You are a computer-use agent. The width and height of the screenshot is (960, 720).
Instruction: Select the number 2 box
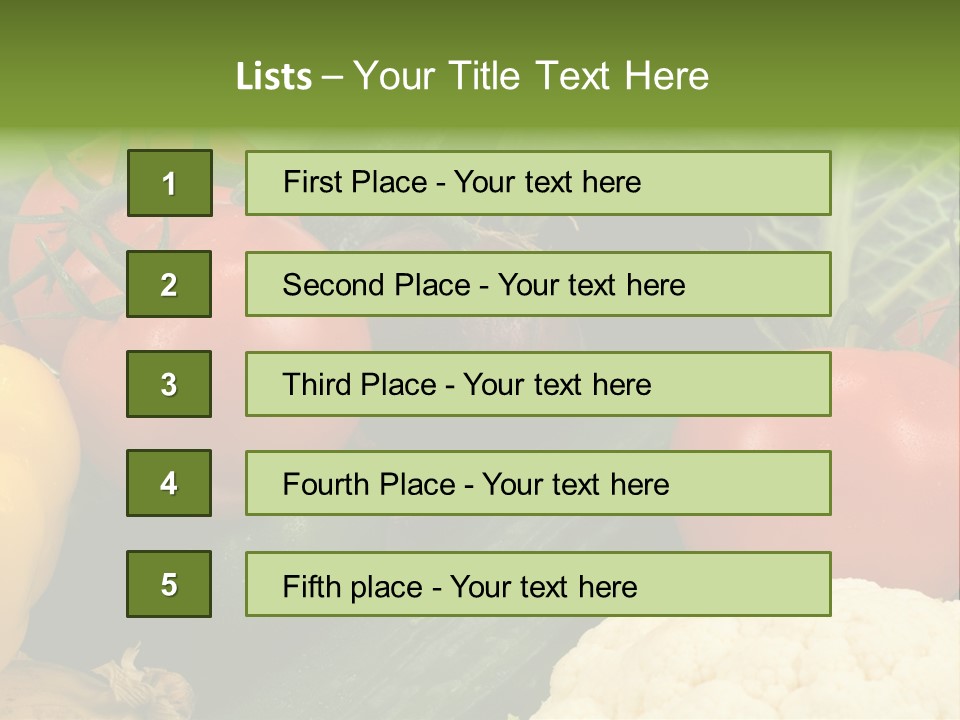coord(169,284)
